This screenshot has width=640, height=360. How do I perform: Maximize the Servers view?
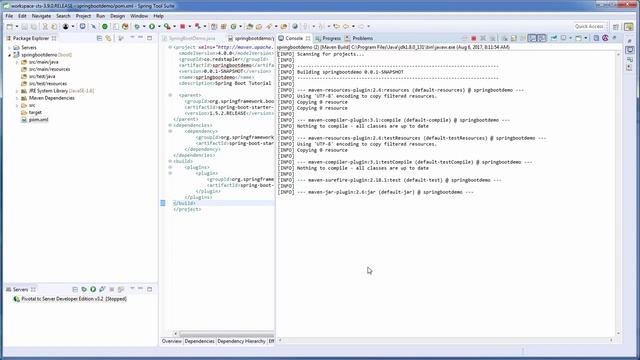point(150,289)
